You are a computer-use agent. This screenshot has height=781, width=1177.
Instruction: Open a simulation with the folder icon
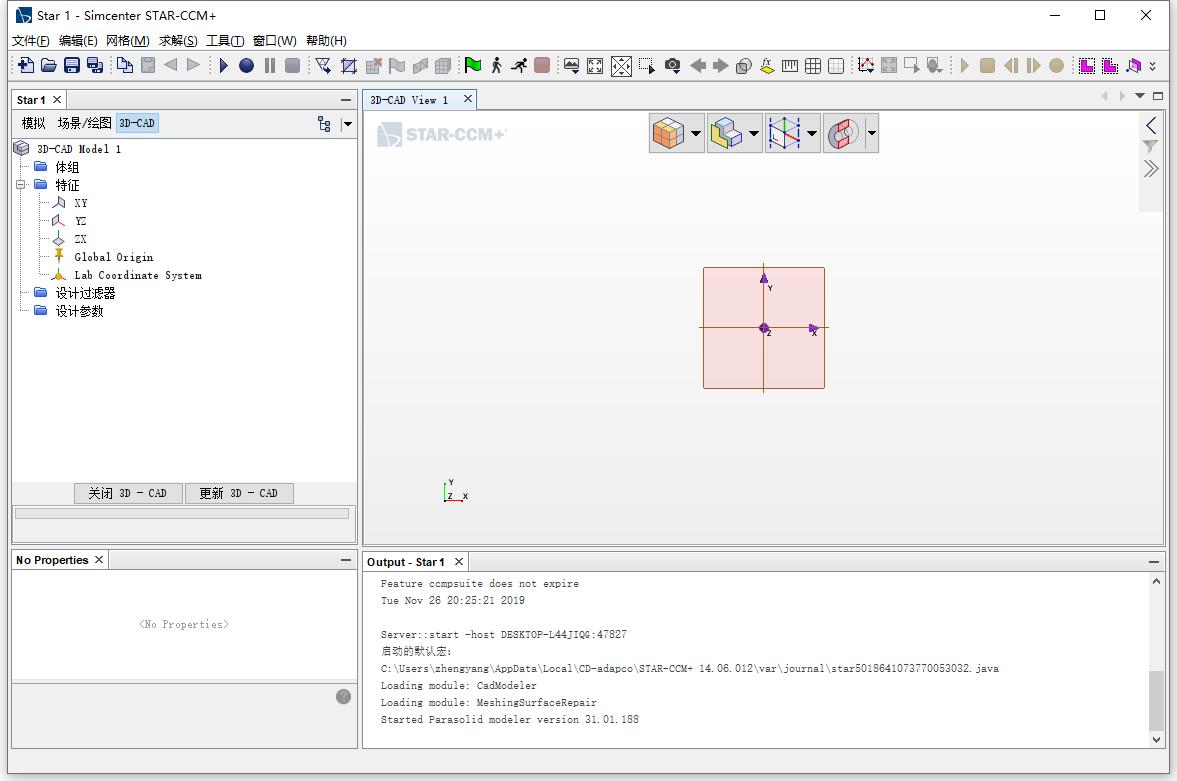click(x=49, y=65)
